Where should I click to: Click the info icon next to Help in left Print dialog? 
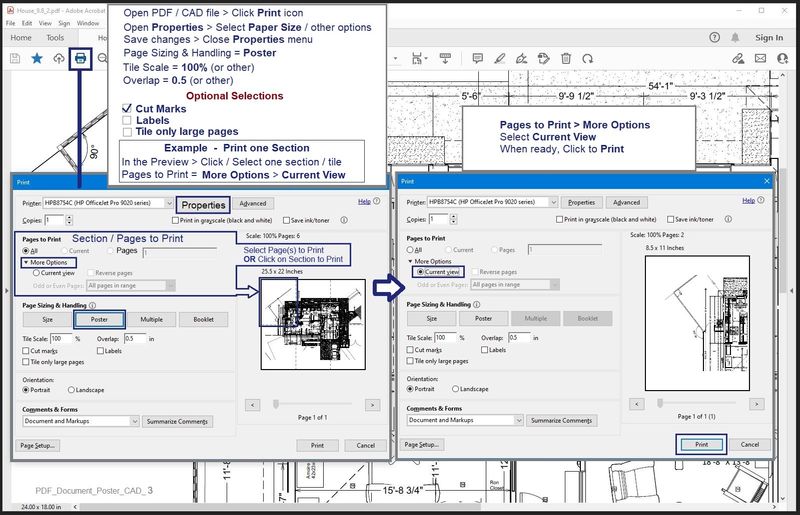pyautogui.click(x=377, y=201)
